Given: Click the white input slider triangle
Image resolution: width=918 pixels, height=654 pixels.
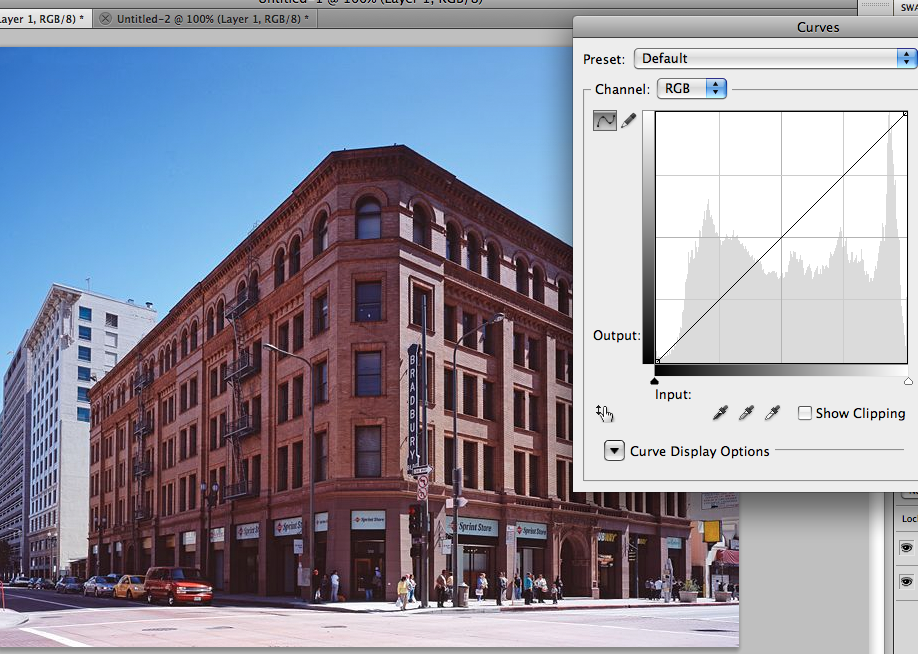Looking at the screenshot, I should [908, 381].
